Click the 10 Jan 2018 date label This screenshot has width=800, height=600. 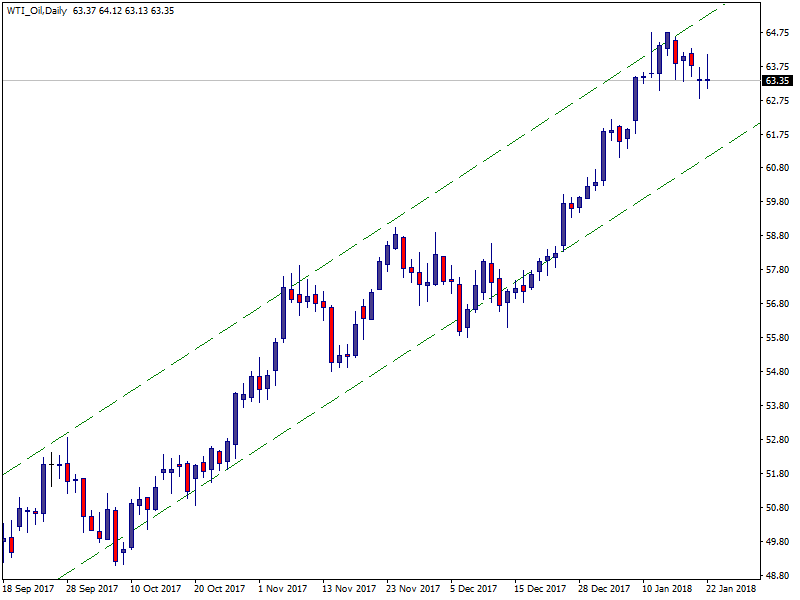[667, 589]
